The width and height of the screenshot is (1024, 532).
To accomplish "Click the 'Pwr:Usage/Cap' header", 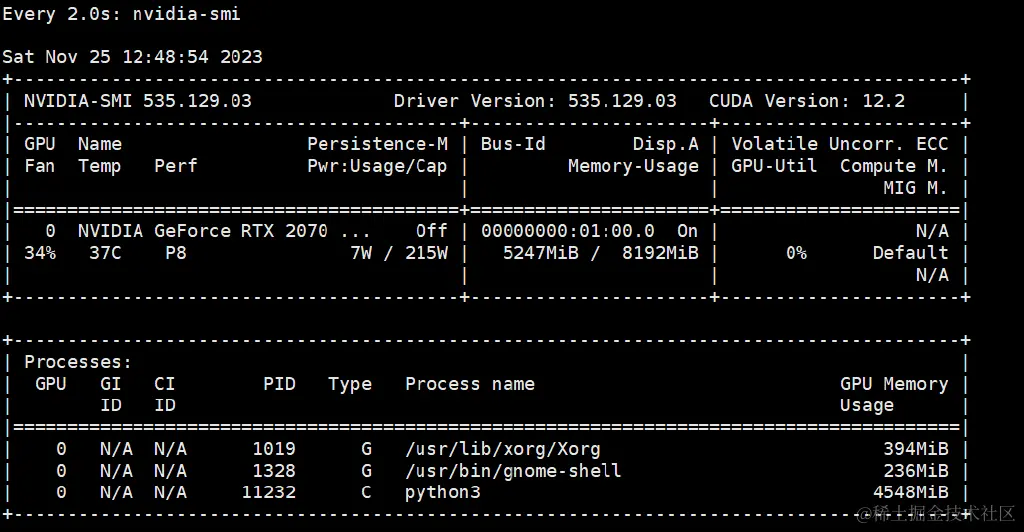I will 377,166.
